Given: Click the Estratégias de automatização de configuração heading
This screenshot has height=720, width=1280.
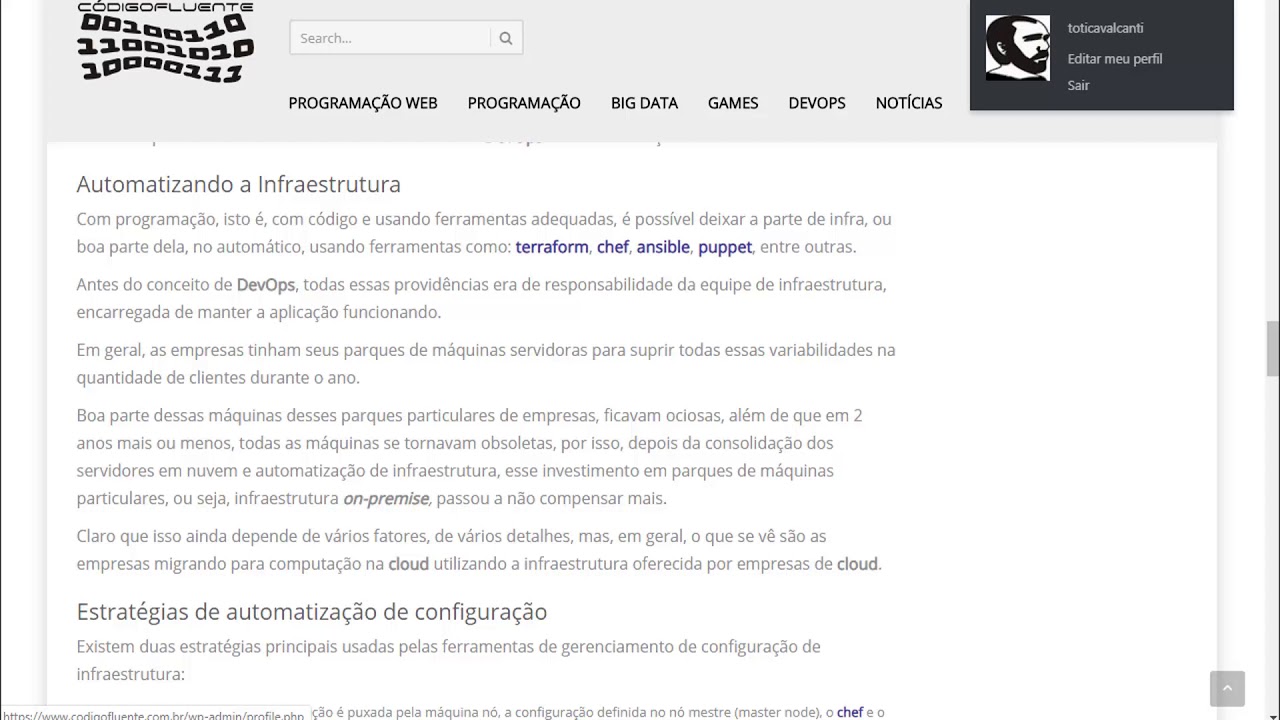Looking at the screenshot, I should pyautogui.click(x=312, y=611).
